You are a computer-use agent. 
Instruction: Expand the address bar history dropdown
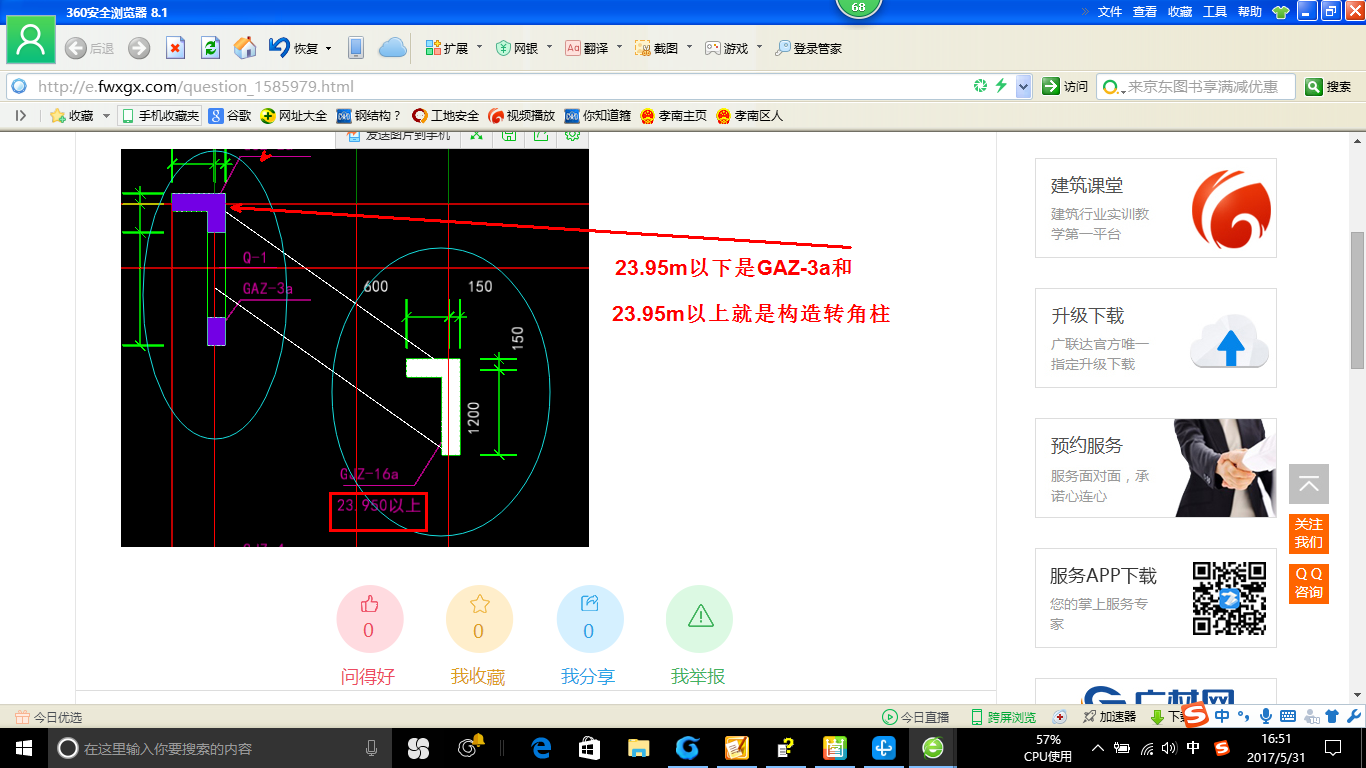coord(1023,87)
